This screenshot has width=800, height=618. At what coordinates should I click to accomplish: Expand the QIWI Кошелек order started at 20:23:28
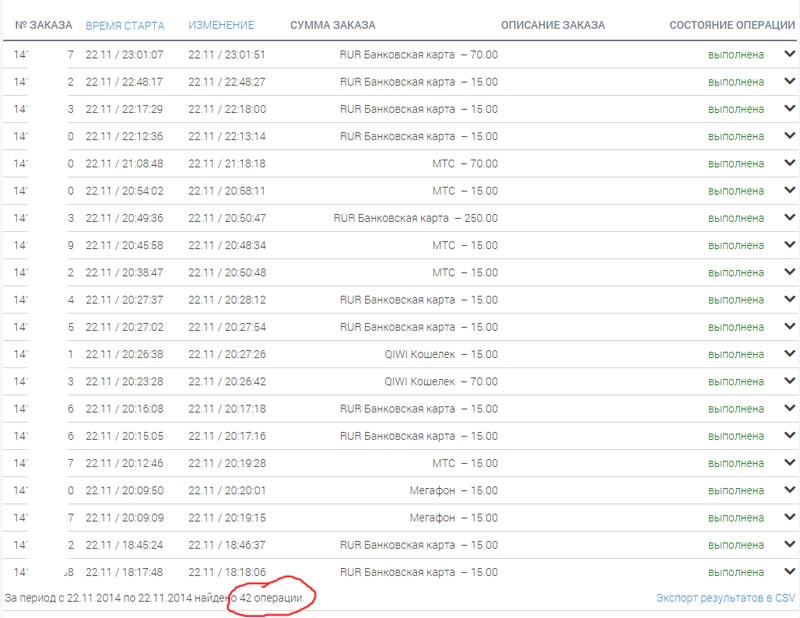click(x=789, y=381)
